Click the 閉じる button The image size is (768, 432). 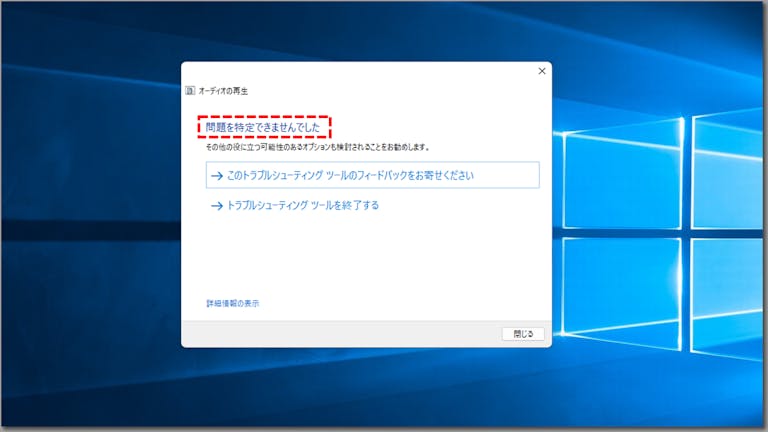click(523, 334)
